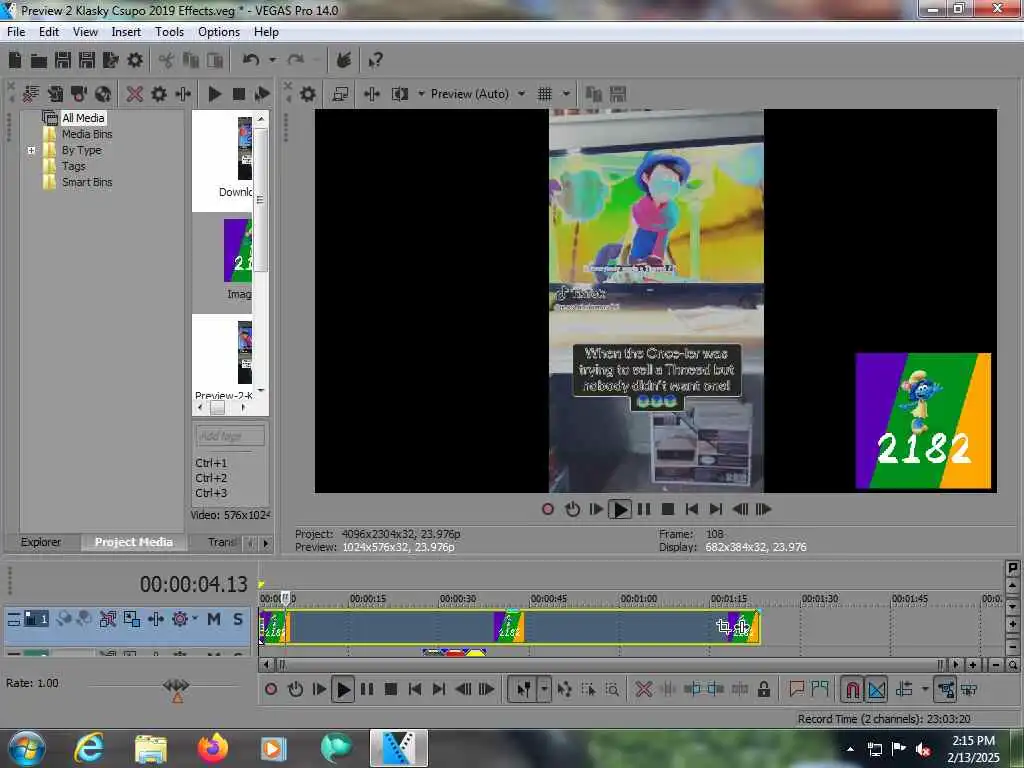This screenshot has height=768, width=1024.
Task: Select the All Media bin
Action: [83, 118]
